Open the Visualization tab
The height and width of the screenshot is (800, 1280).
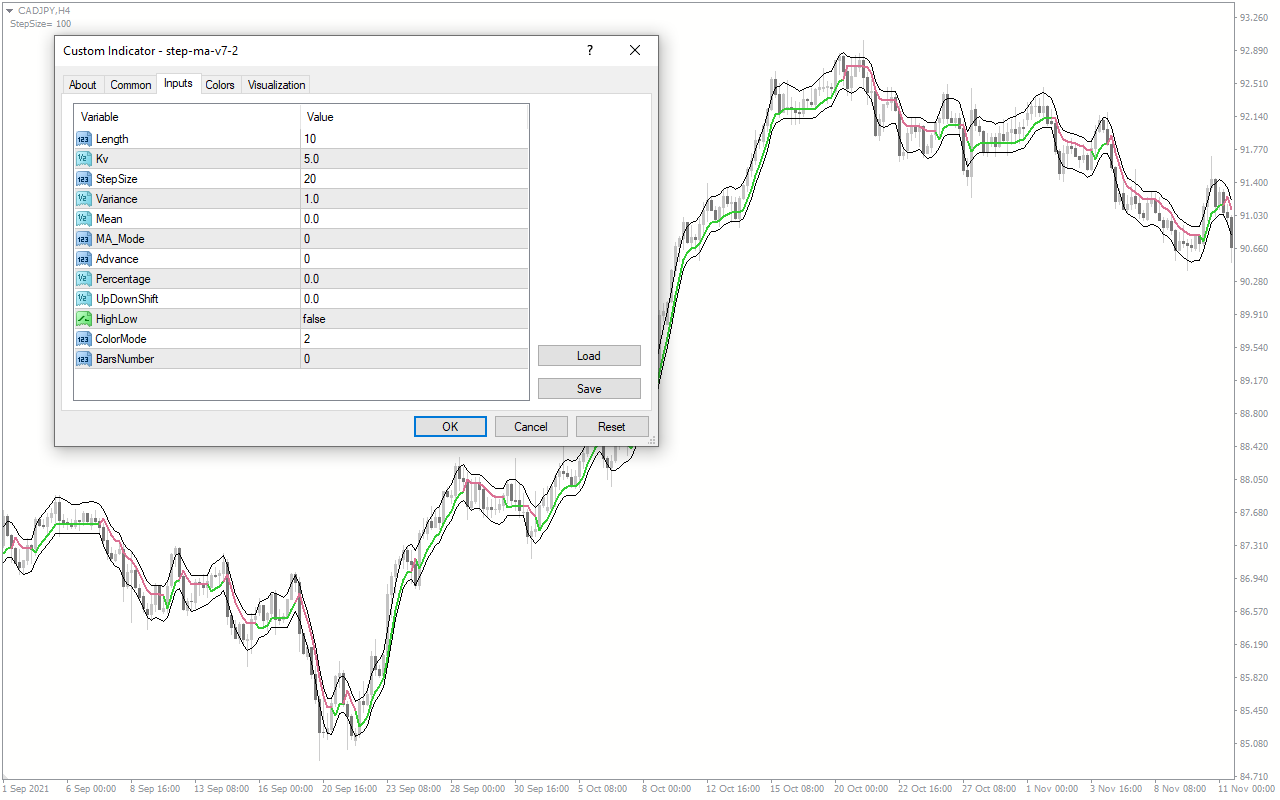(277, 85)
